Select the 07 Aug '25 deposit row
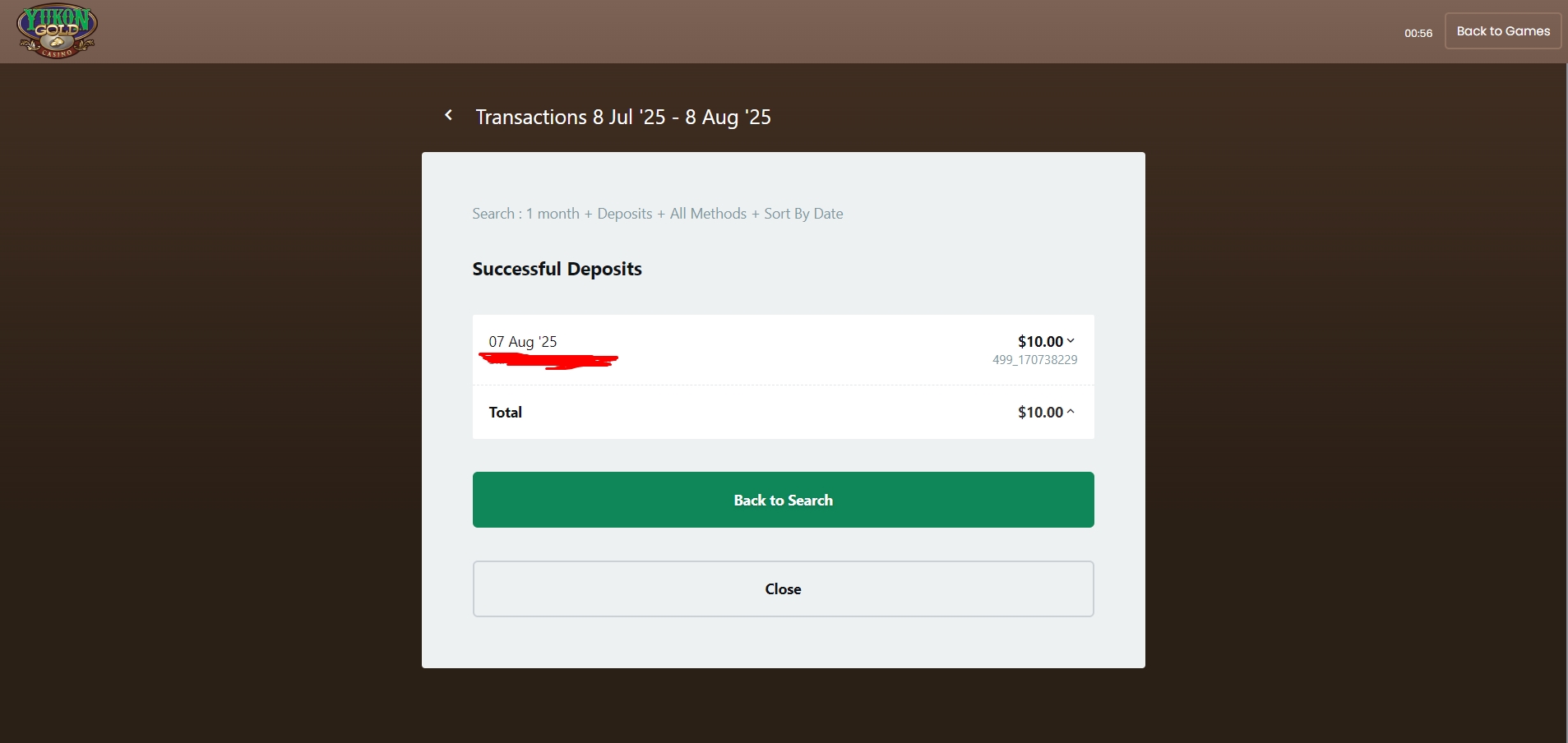The image size is (1568, 743). point(783,350)
